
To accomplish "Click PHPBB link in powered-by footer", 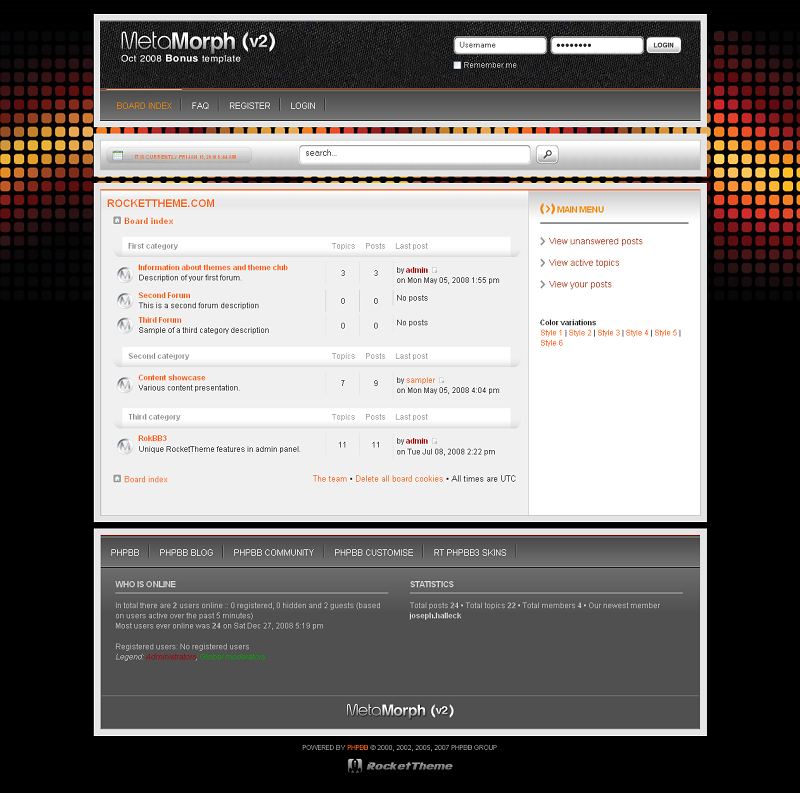I will pyautogui.click(x=357, y=748).
